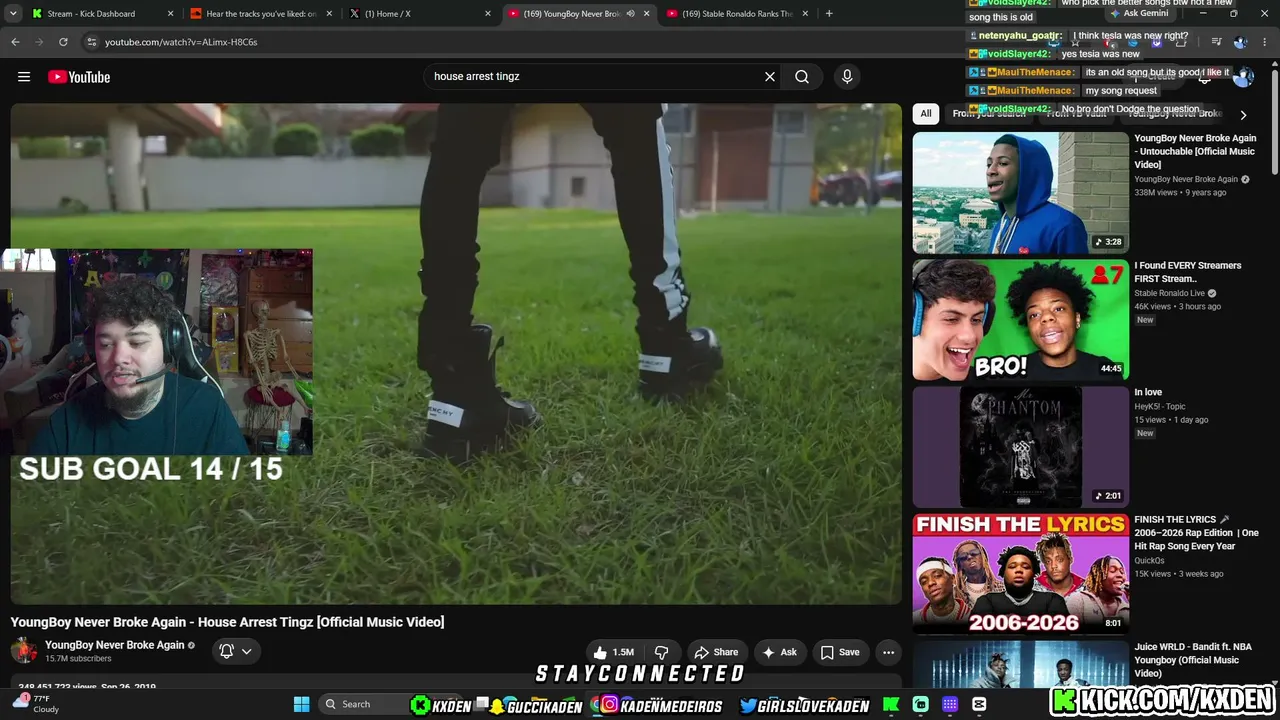Open YoungBoy Never Broke Again channel name
The width and height of the screenshot is (1280, 720).
coord(115,645)
